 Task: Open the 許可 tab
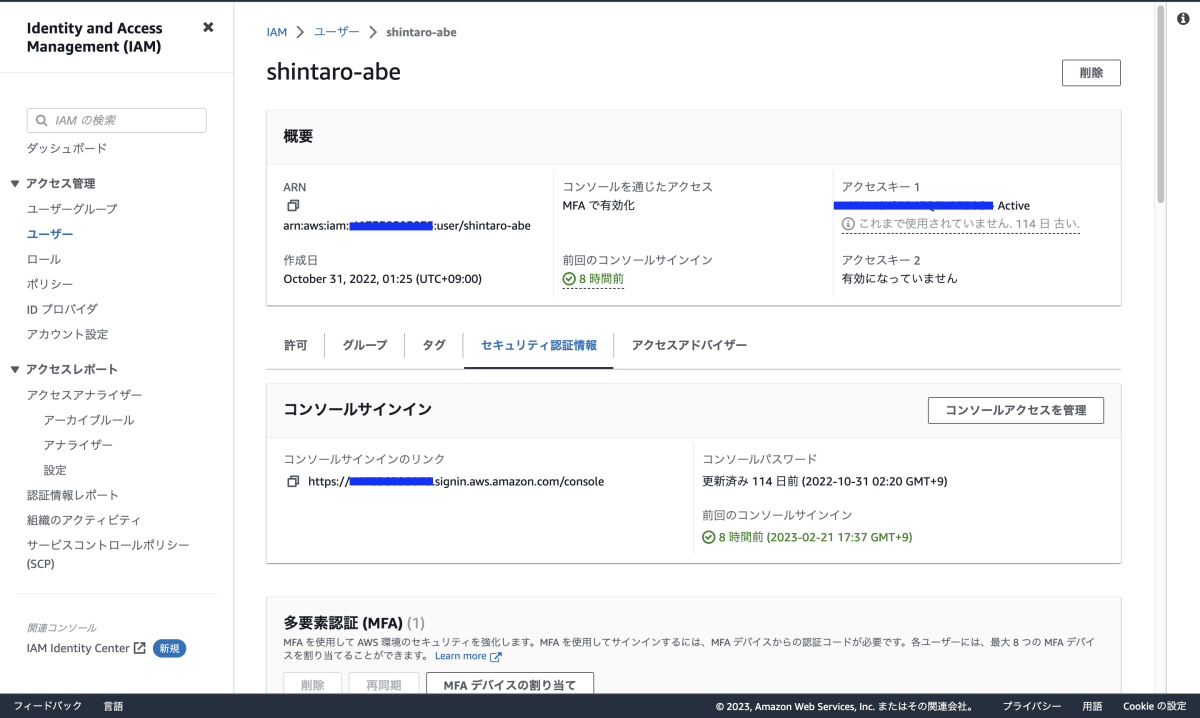click(296, 345)
